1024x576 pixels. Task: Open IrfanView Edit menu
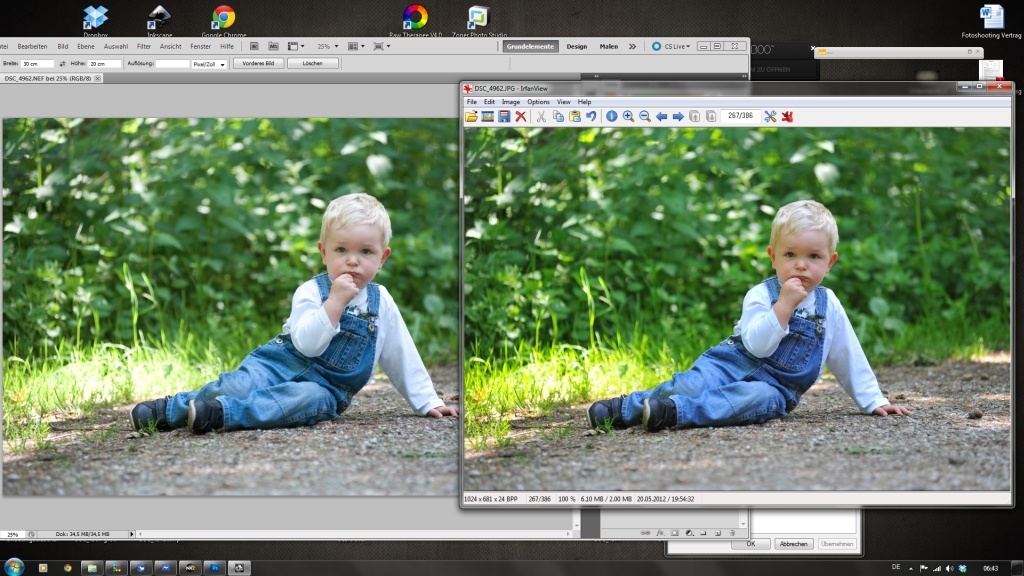[489, 102]
